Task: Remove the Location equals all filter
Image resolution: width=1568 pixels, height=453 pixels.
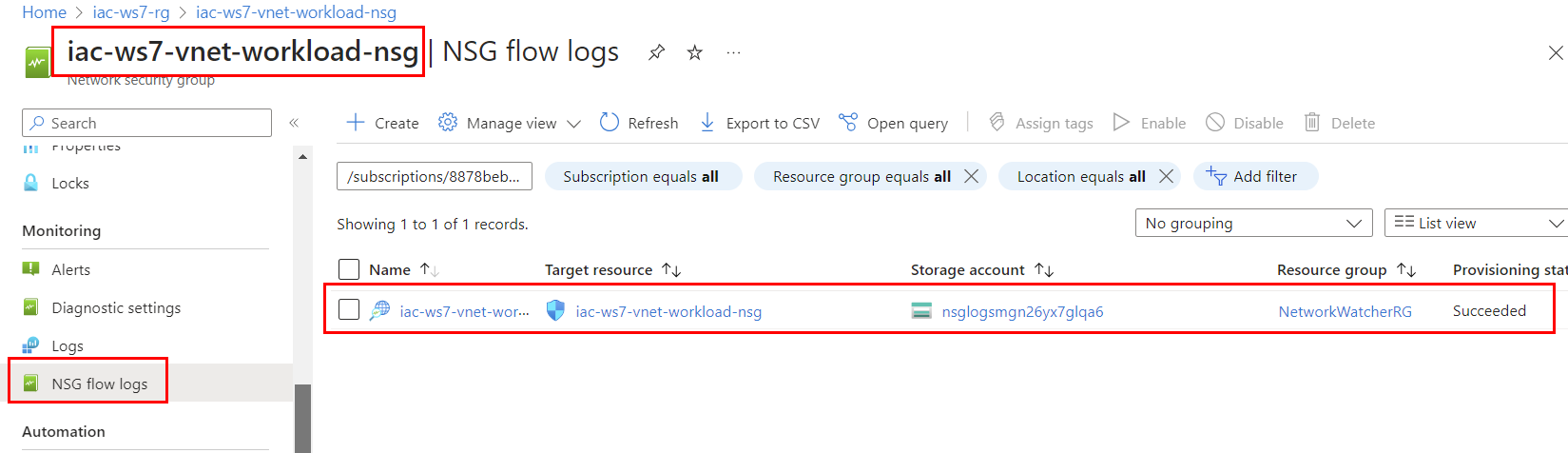Action: tap(1166, 176)
